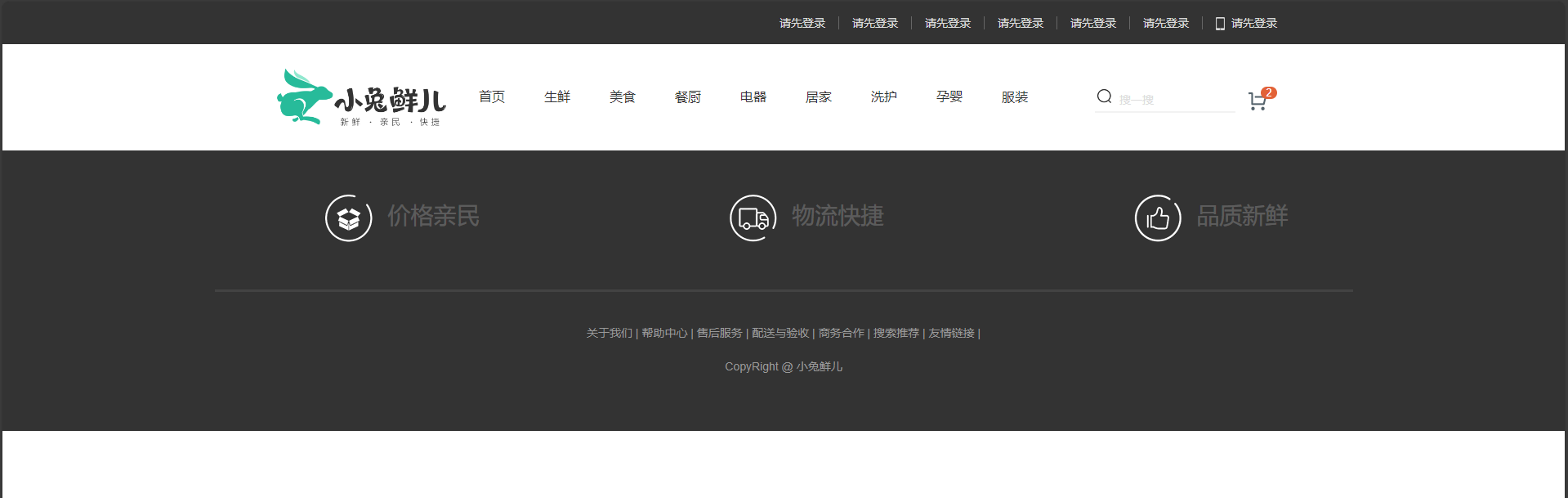Viewport: 1568px width, 498px height.
Task: Click the 品质新鲜 thumbs-up icon
Action: click(1158, 218)
